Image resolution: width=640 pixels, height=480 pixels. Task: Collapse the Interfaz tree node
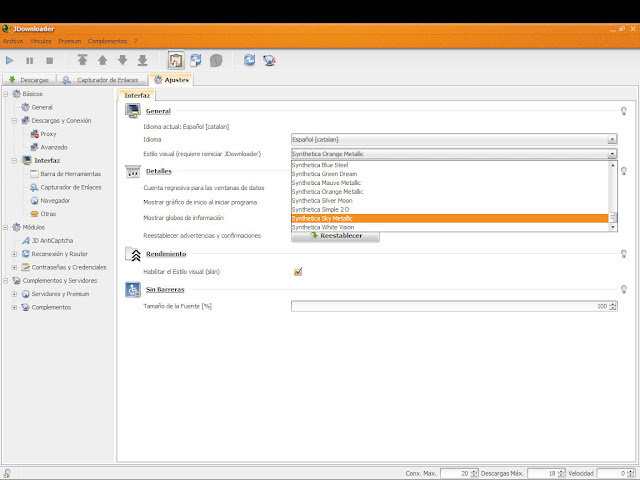14,161
